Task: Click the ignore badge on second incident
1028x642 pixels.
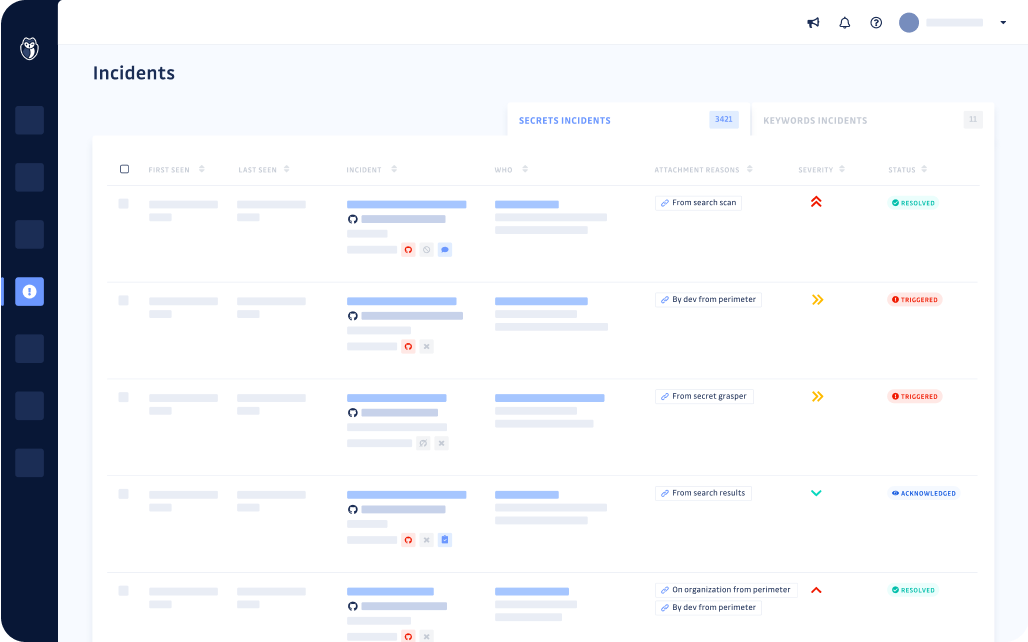Action: 426,346
